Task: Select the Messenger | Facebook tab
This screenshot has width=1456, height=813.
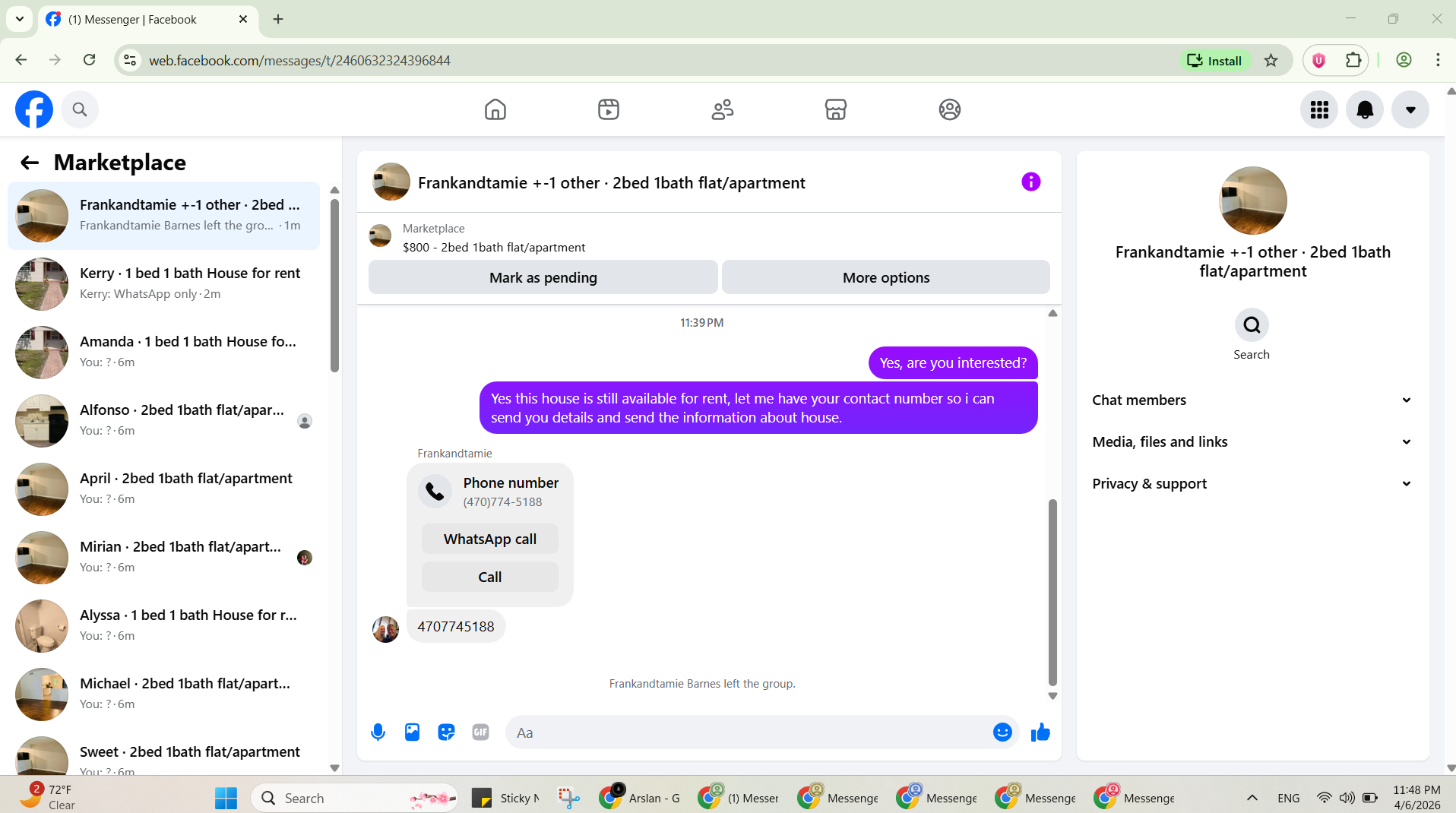Action: [147, 20]
